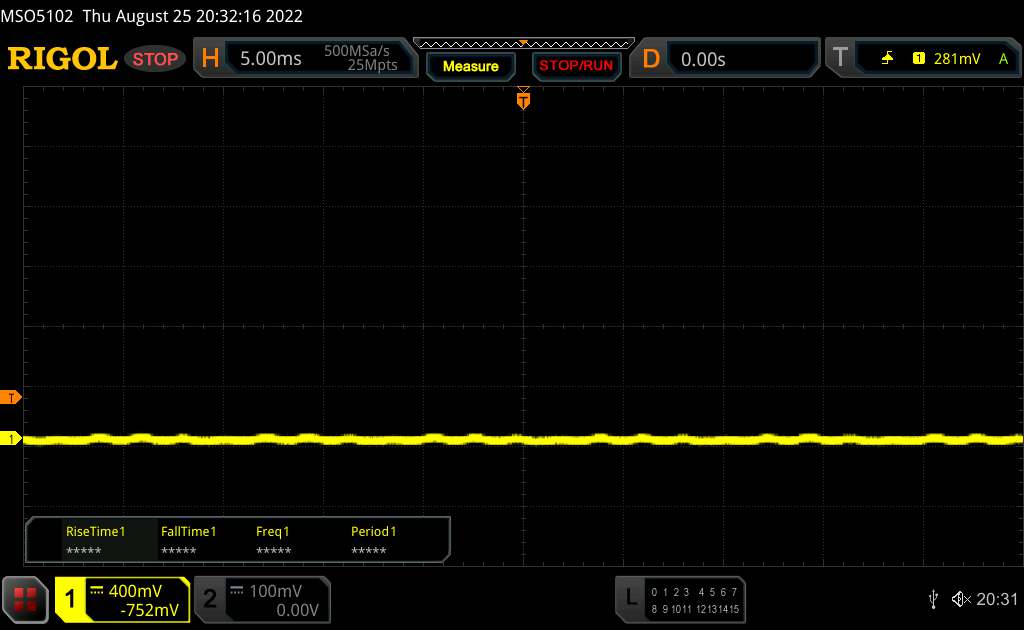This screenshot has height=630, width=1024.
Task: Click the 281mV trigger level value
Action: pos(957,59)
